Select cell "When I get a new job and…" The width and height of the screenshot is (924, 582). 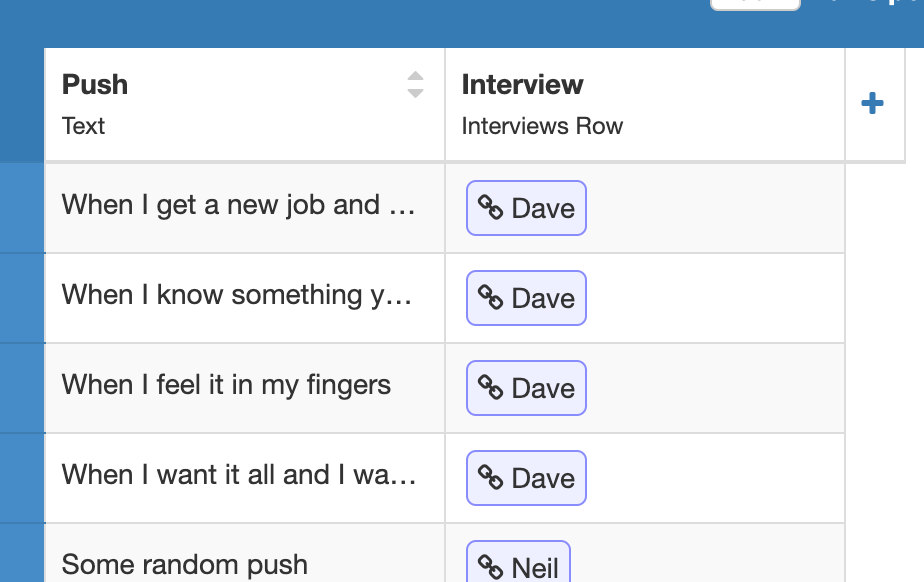pyautogui.click(x=238, y=206)
